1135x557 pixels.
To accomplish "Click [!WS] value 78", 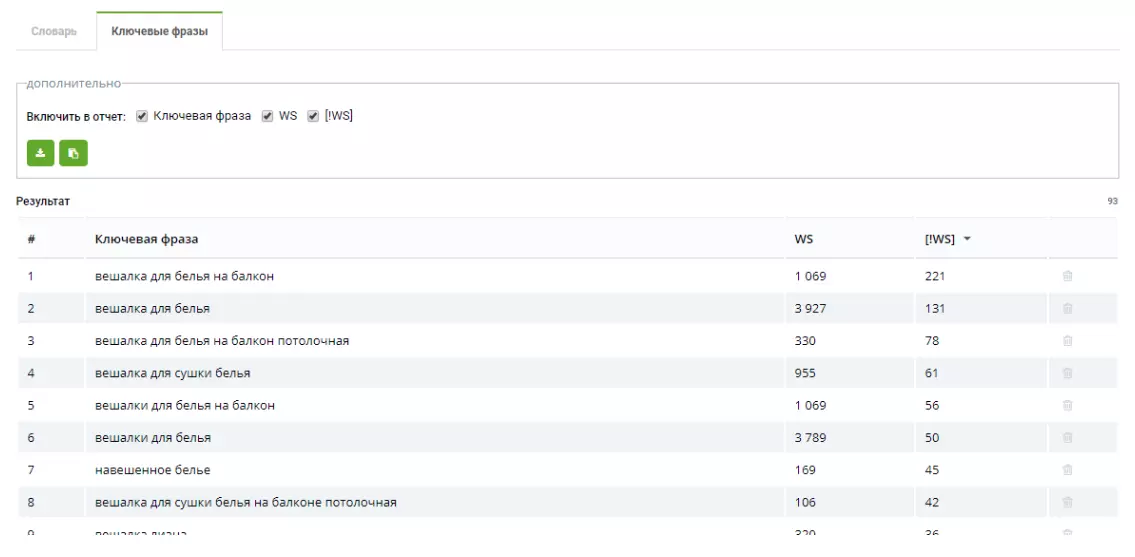I will click(932, 340).
